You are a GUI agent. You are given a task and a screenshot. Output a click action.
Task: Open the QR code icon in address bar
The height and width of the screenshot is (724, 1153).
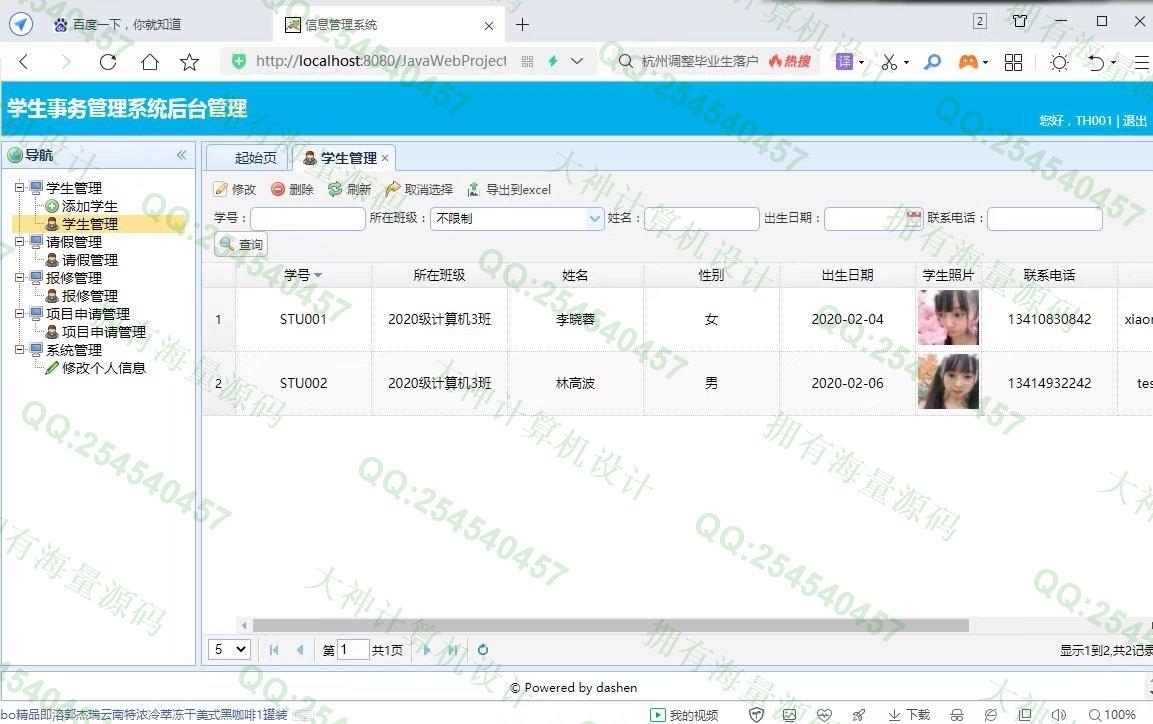pos(527,62)
